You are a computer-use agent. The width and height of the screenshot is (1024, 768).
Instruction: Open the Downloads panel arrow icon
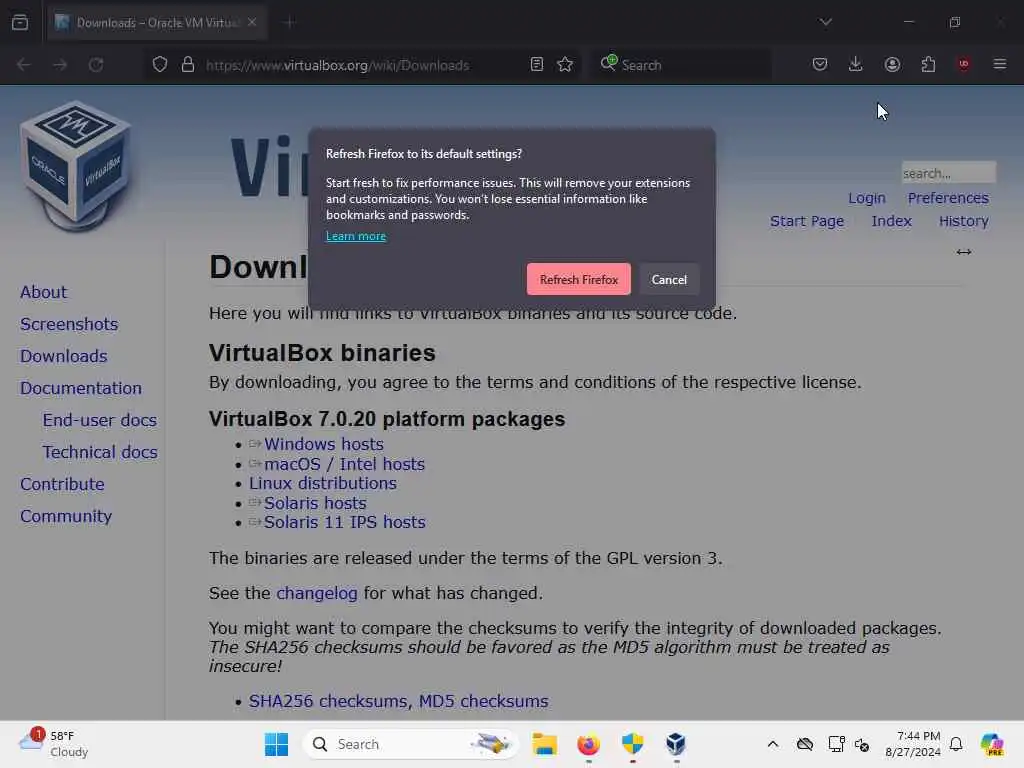[x=856, y=64]
